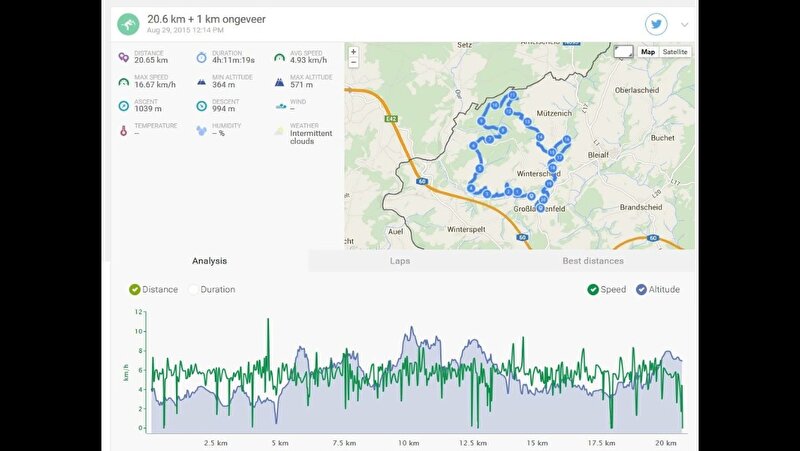Click the Distance stat icon
The width and height of the screenshot is (800, 451).
[x=123, y=57]
